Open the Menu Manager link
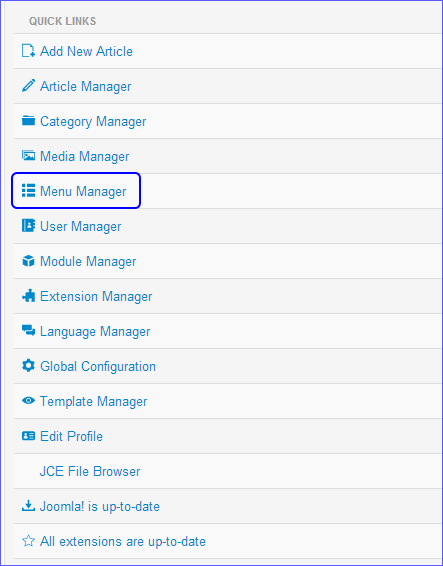The image size is (443, 566). click(x=83, y=191)
